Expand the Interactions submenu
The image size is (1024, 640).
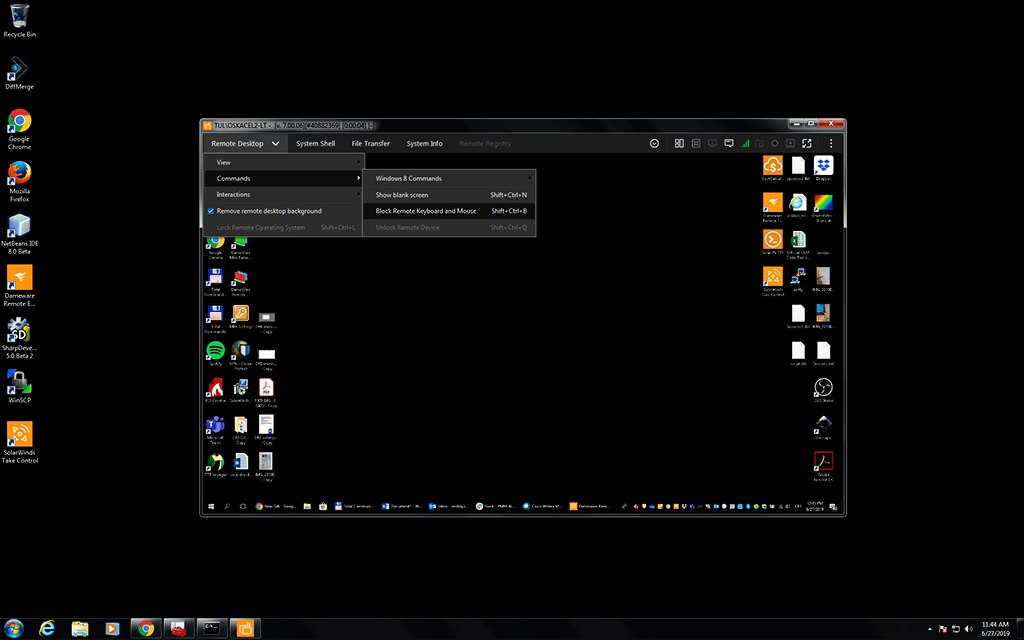(233, 194)
